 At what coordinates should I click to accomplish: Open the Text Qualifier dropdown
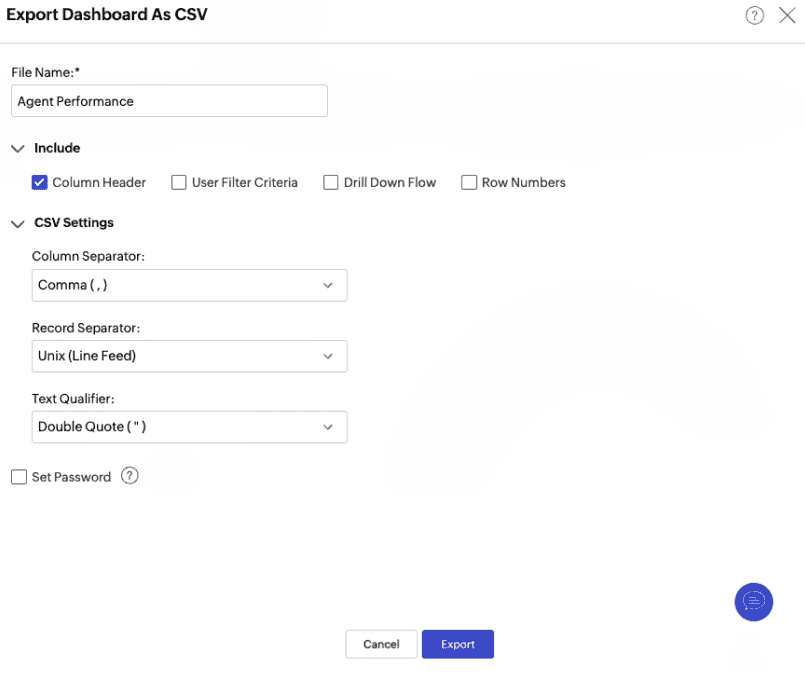[189, 427]
